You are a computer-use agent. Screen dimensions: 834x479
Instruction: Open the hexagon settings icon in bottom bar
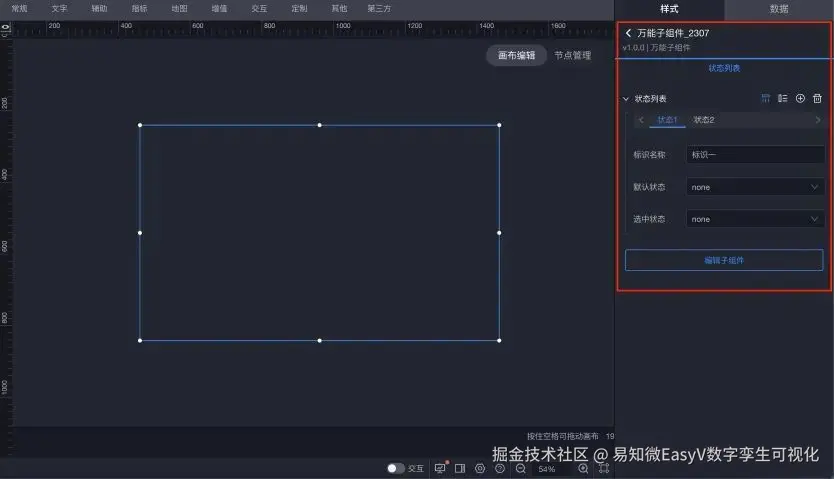[480, 468]
